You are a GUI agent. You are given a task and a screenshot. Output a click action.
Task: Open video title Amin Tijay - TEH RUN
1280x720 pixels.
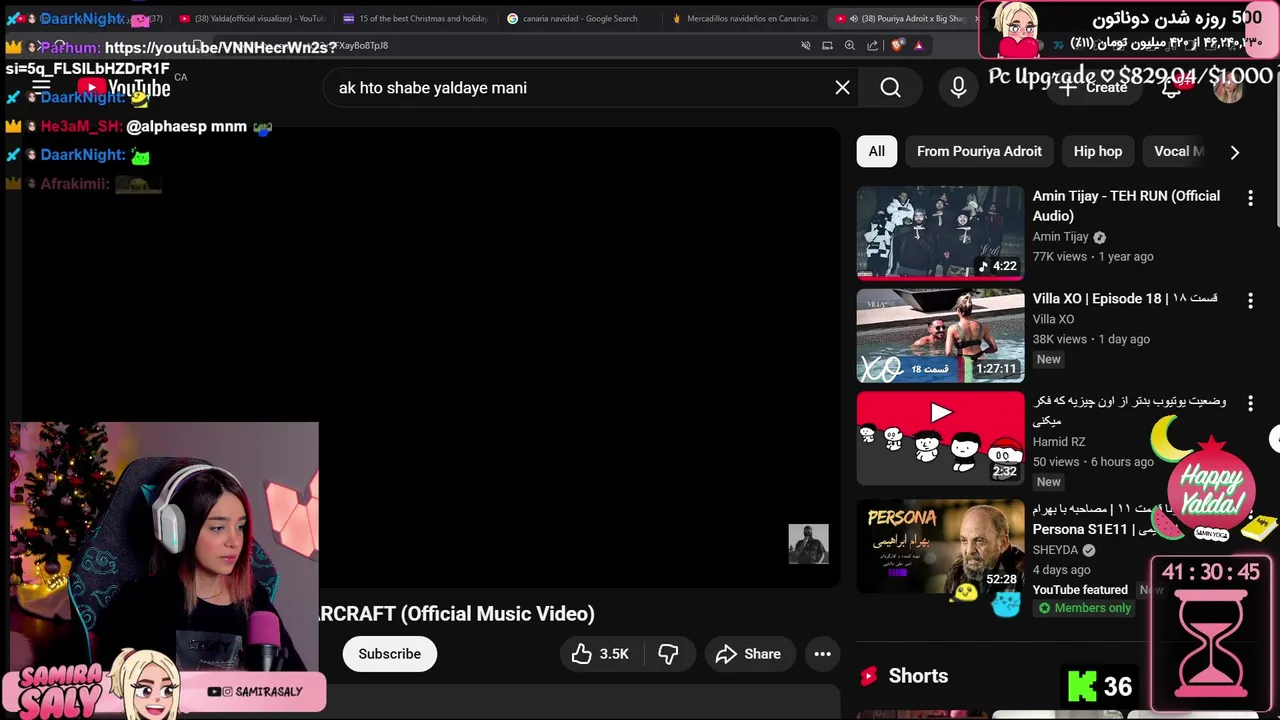(x=1126, y=206)
